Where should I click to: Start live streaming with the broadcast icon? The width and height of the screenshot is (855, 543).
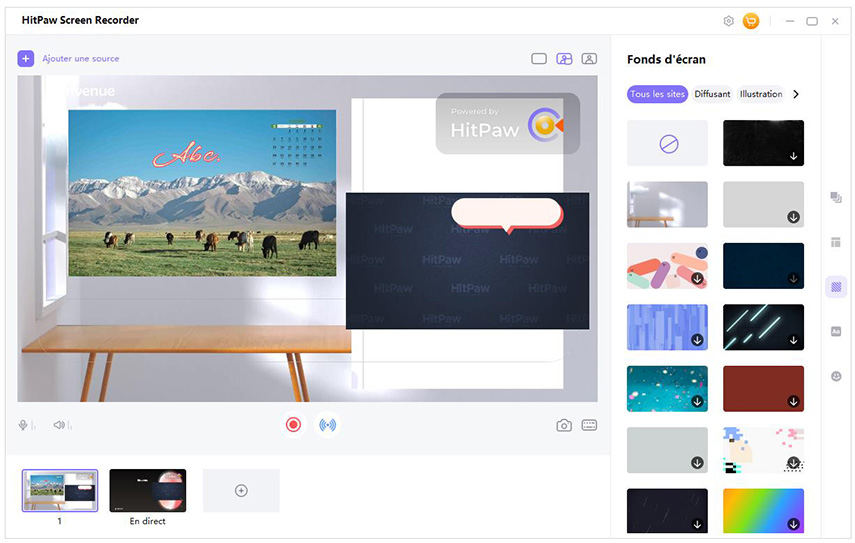(x=327, y=424)
